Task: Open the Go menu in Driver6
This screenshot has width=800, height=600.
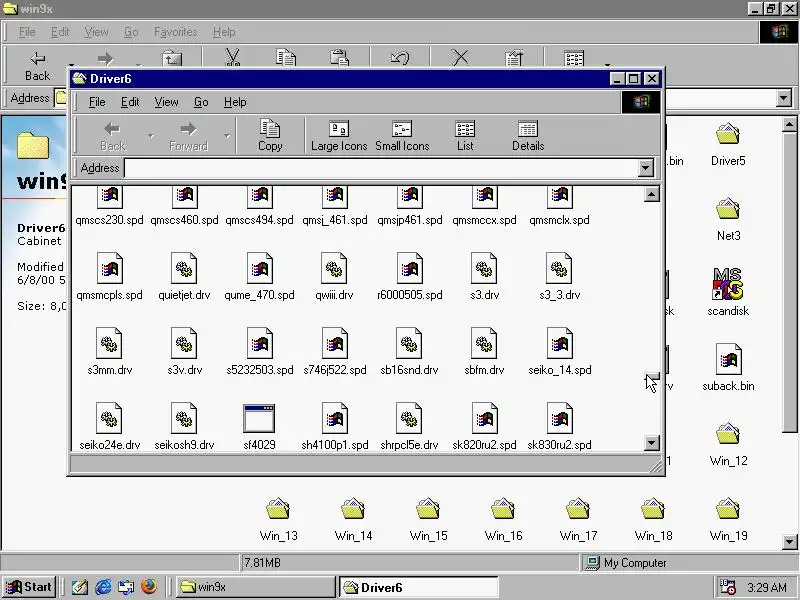Action: pyautogui.click(x=201, y=102)
